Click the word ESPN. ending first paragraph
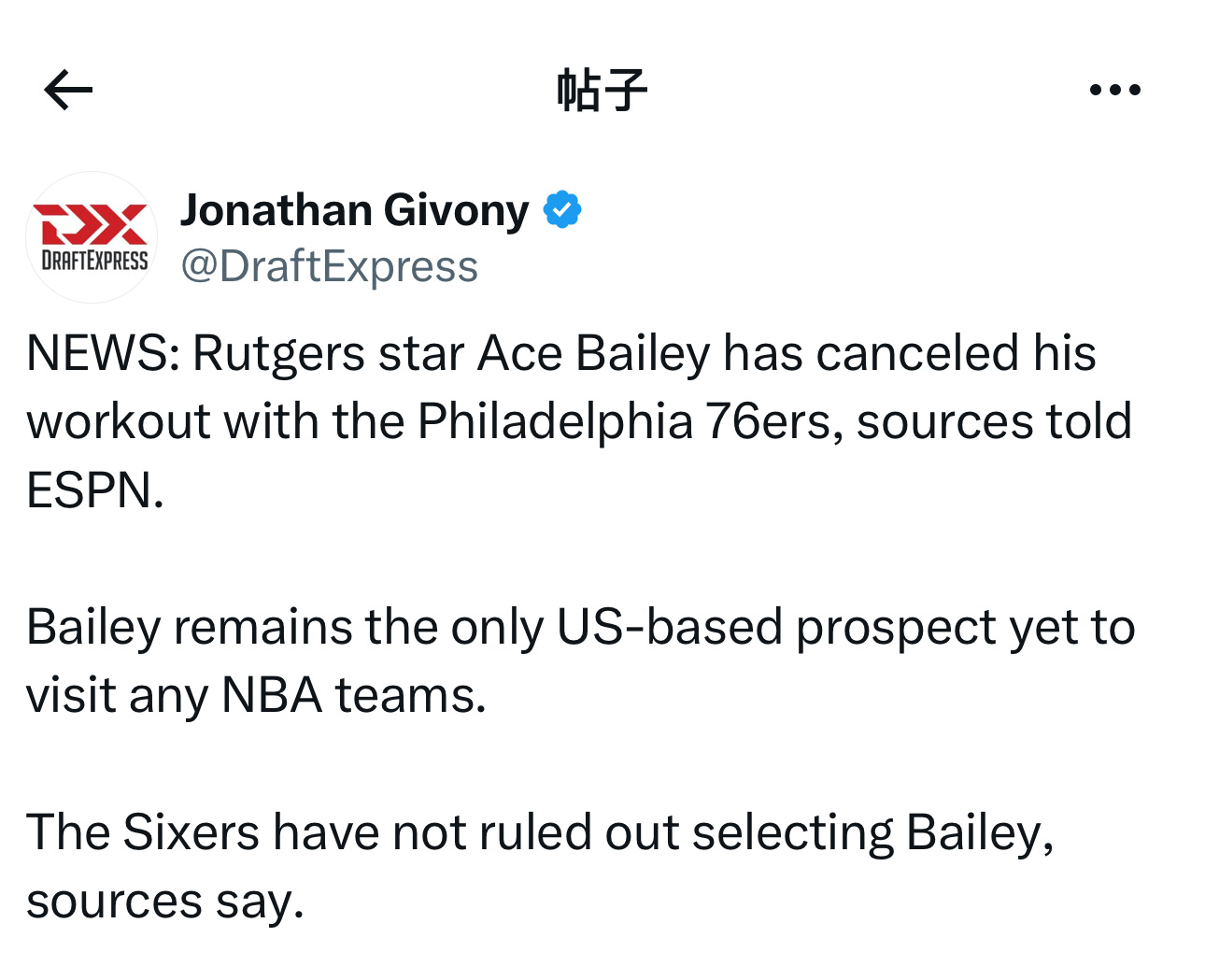Screen dimensions: 1205x980 pos(95,490)
